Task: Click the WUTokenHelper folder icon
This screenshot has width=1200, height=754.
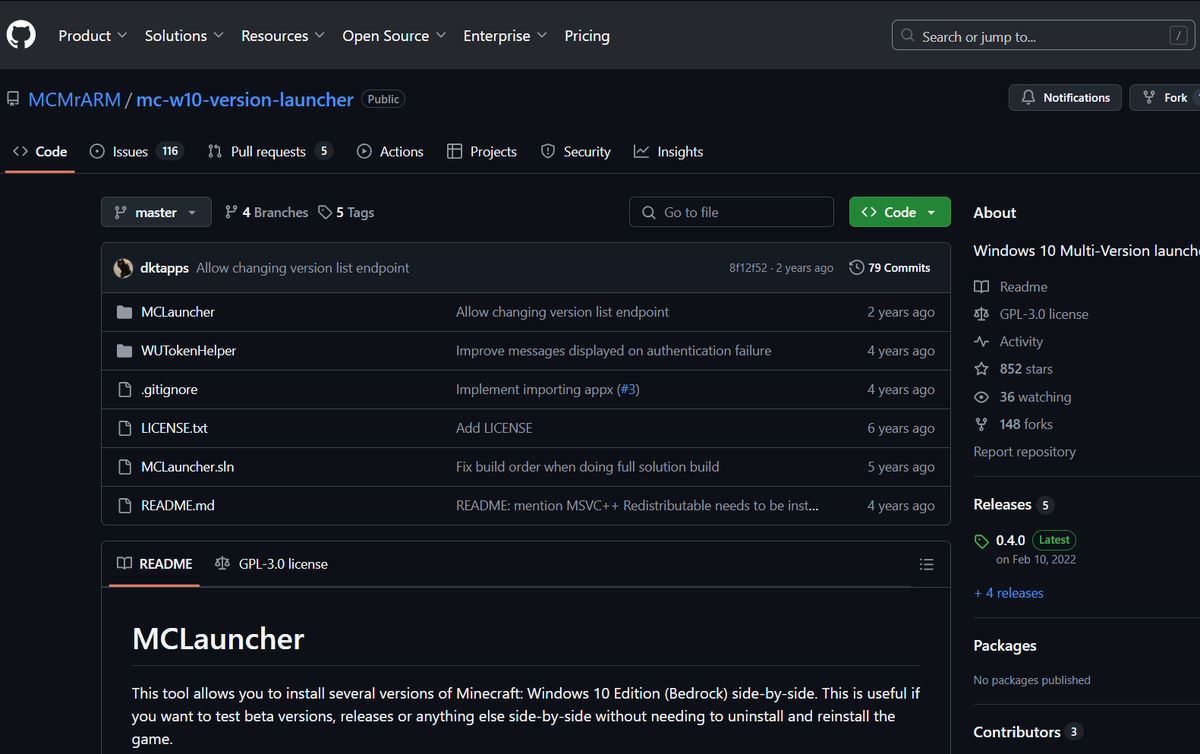Action: pyautogui.click(x=124, y=351)
